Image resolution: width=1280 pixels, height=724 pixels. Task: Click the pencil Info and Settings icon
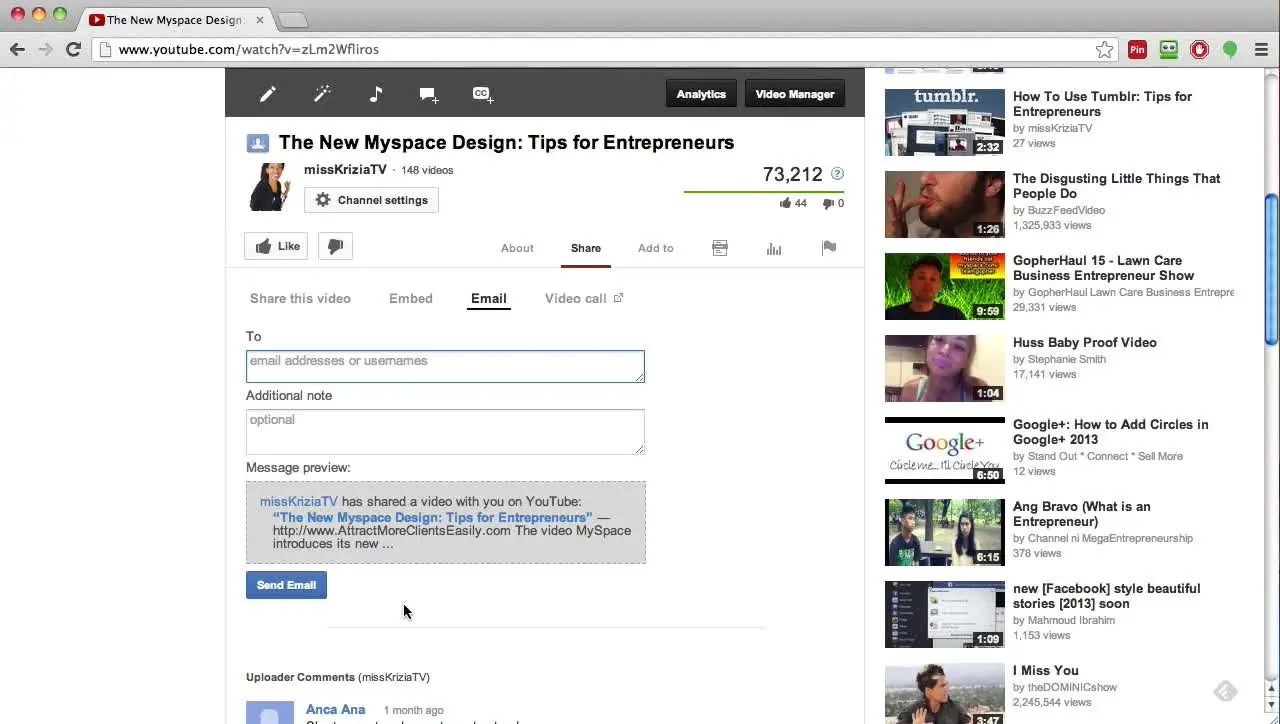pos(268,94)
